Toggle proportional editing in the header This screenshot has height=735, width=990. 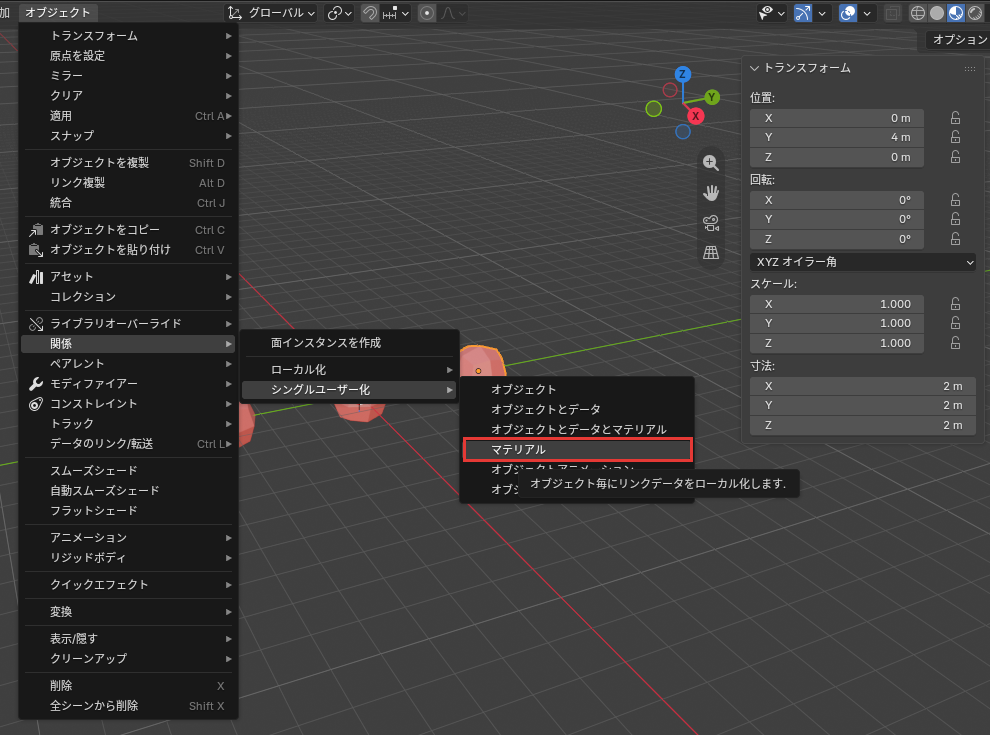pyautogui.click(x=427, y=13)
